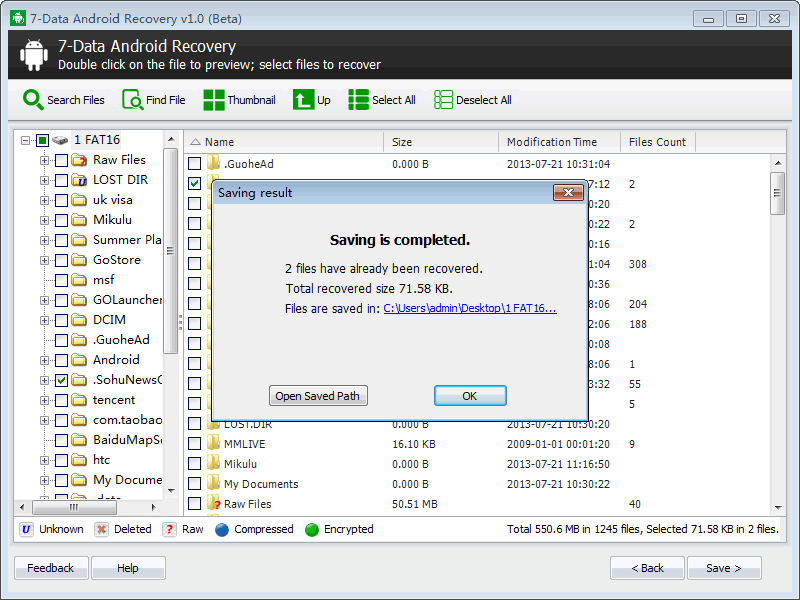Click the MMLIVE folder icon
Image resolution: width=800 pixels, height=600 pixels.
click(213, 444)
